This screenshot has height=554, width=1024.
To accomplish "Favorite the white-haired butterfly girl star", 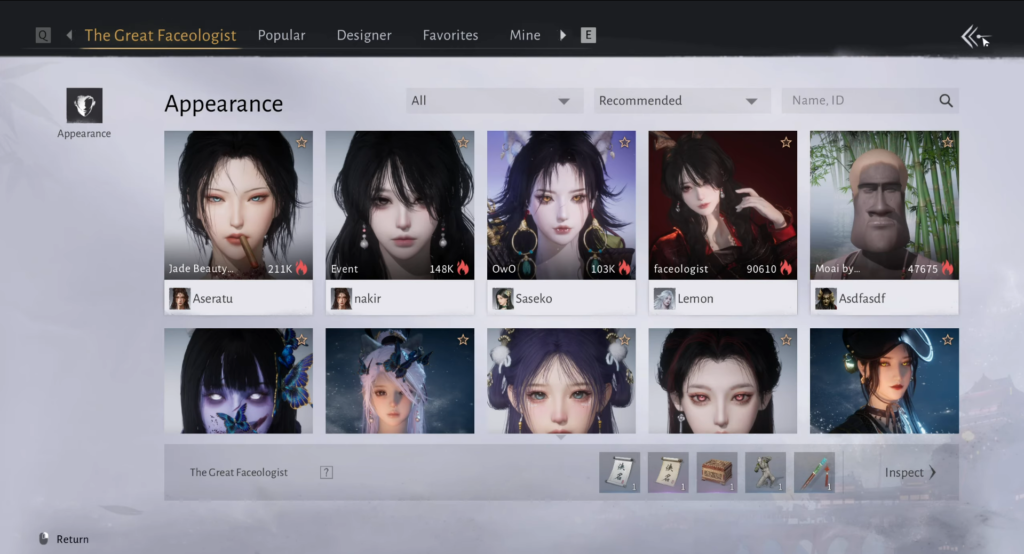I will coord(463,340).
